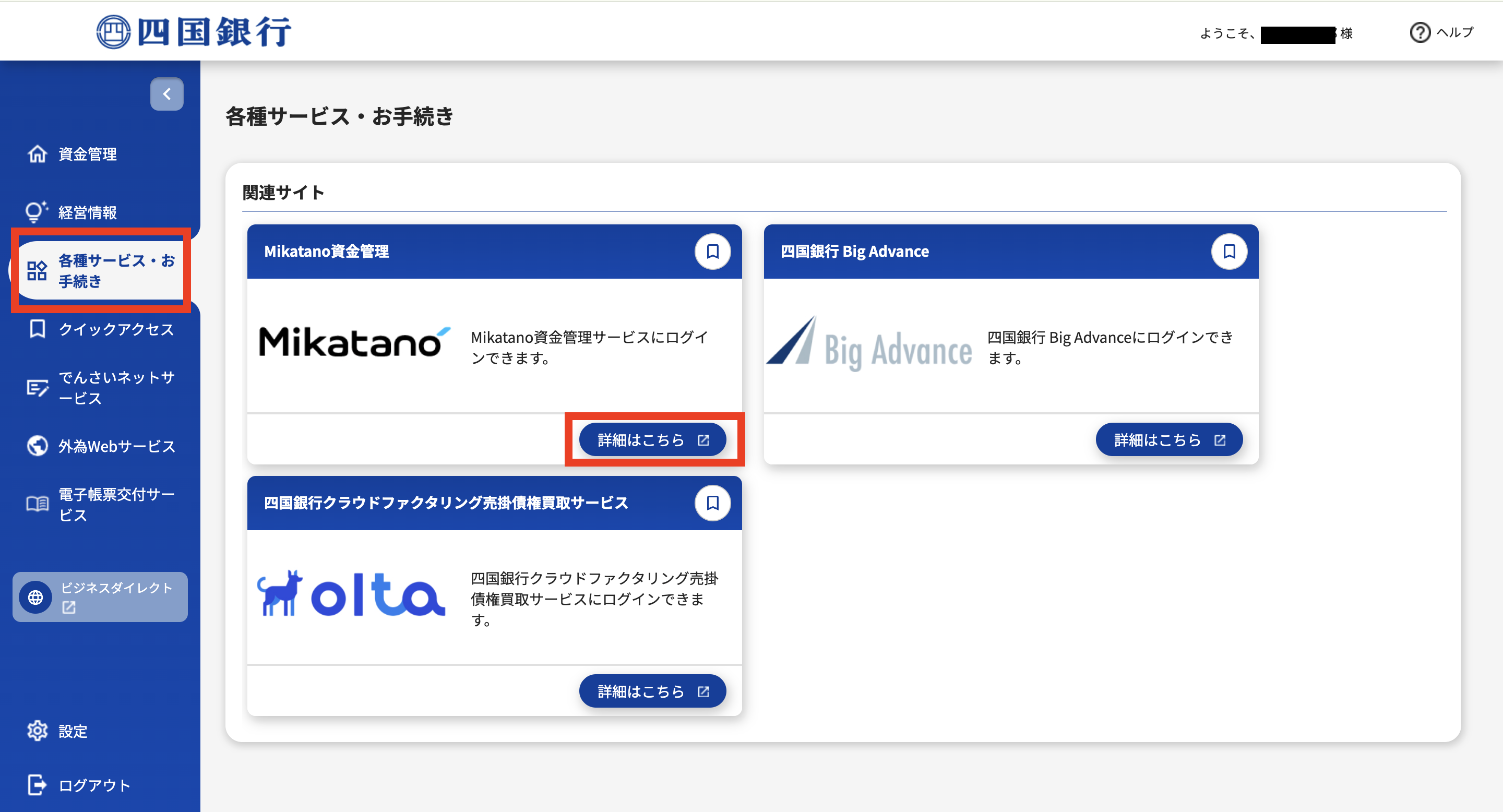The image size is (1503, 812).
Task: Bookmark the Mikatano資金管理 card
Action: click(x=712, y=252)
